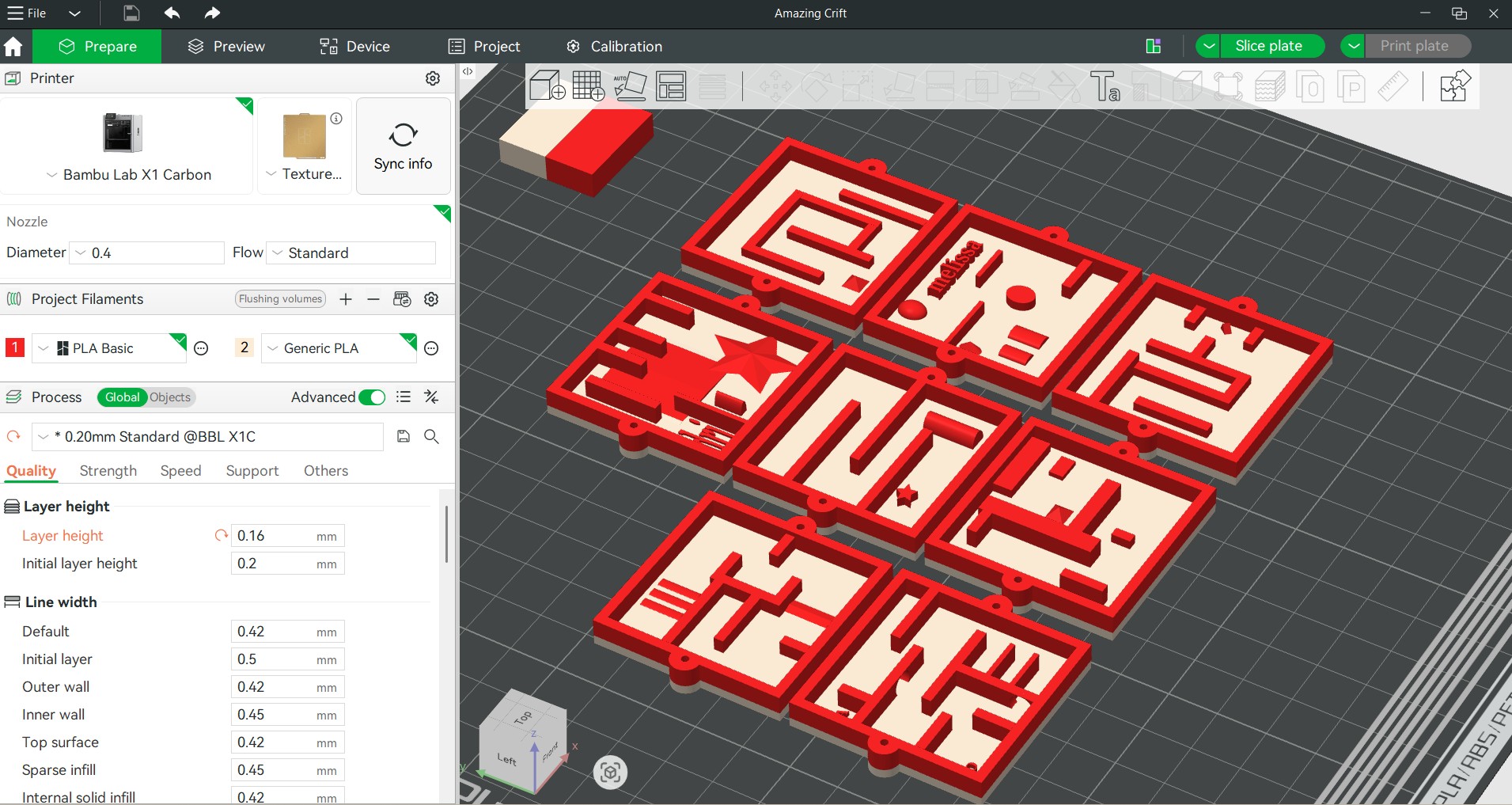Click the Add cube primitive icon
The width and height of the screenshot is (1512, 805).
pos(547,86)
